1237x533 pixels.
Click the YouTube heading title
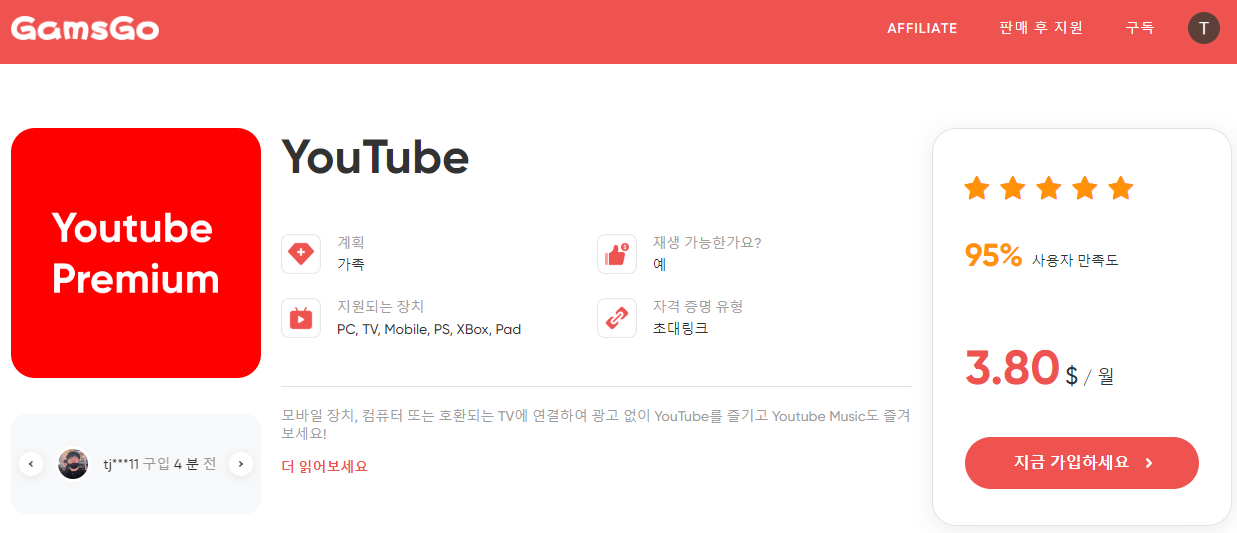pyautogui.click(x=375, y=157)
